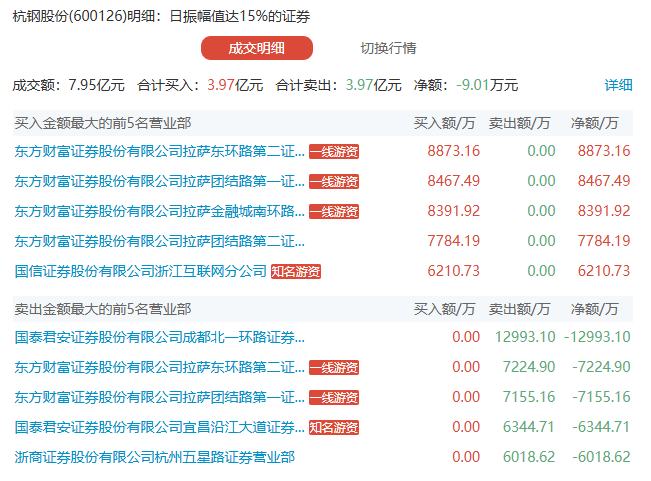Click 一线游资 tag beside buy amount 8467.49
Viewport: 651px width, 481px height.
coord(334,181)
